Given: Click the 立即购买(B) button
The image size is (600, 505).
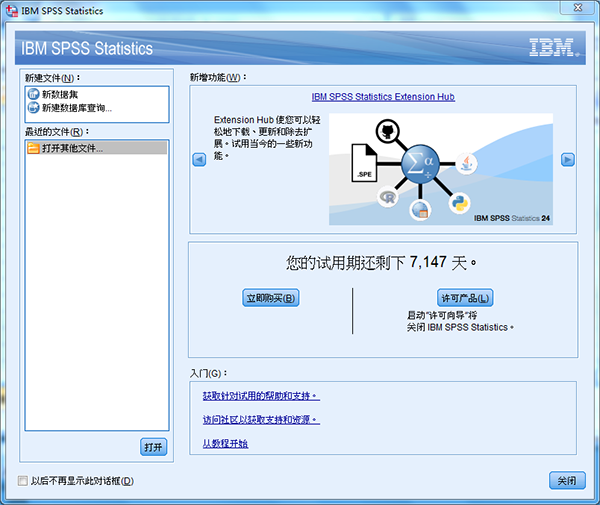Looking at the screenshot, I should pyautogui.click(x=271, y=298).
